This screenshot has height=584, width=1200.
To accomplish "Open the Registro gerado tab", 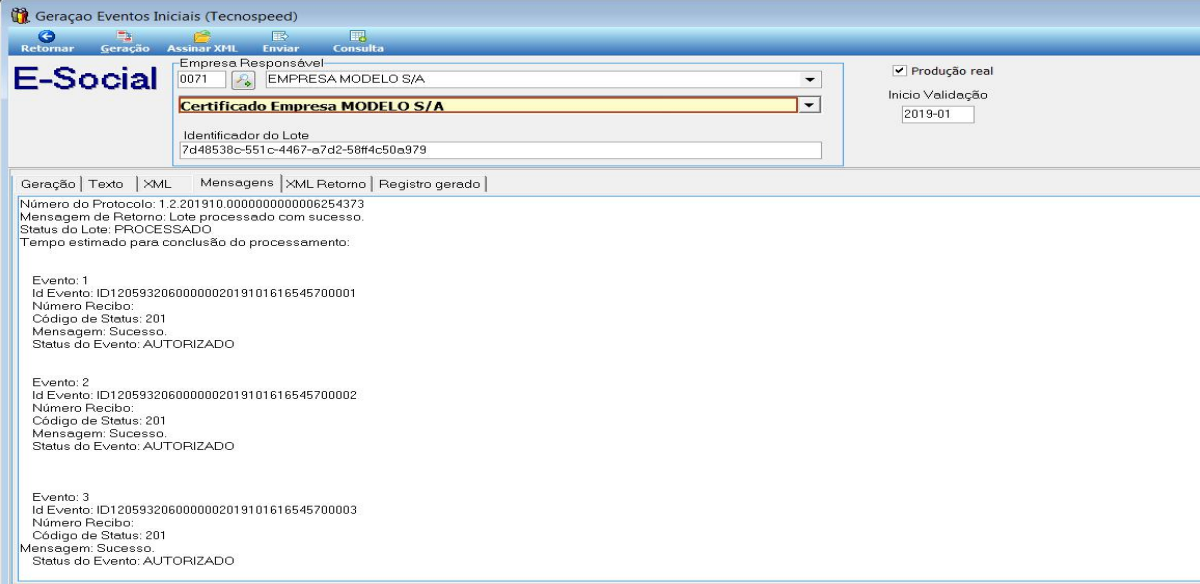I will pyautogui.click(x=429, y=184).
